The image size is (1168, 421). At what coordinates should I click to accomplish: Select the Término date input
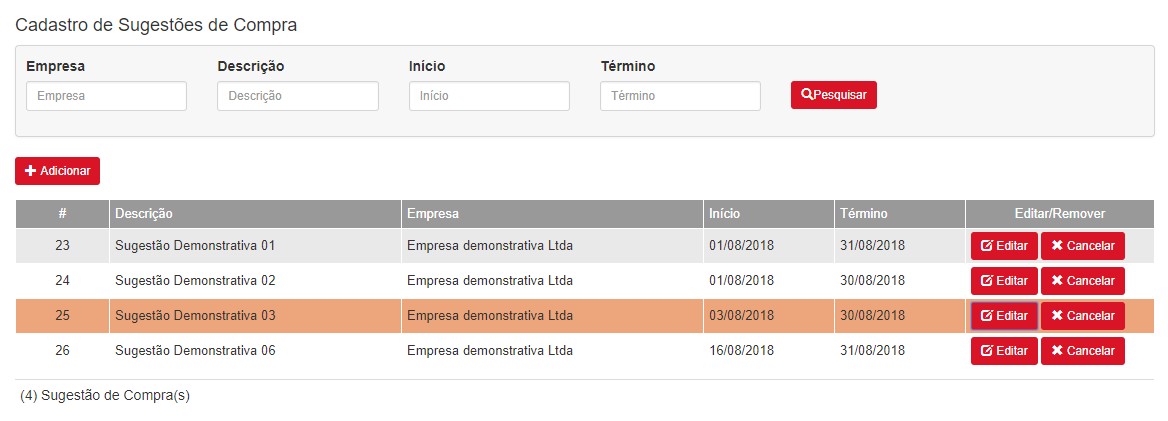(680, 96)
